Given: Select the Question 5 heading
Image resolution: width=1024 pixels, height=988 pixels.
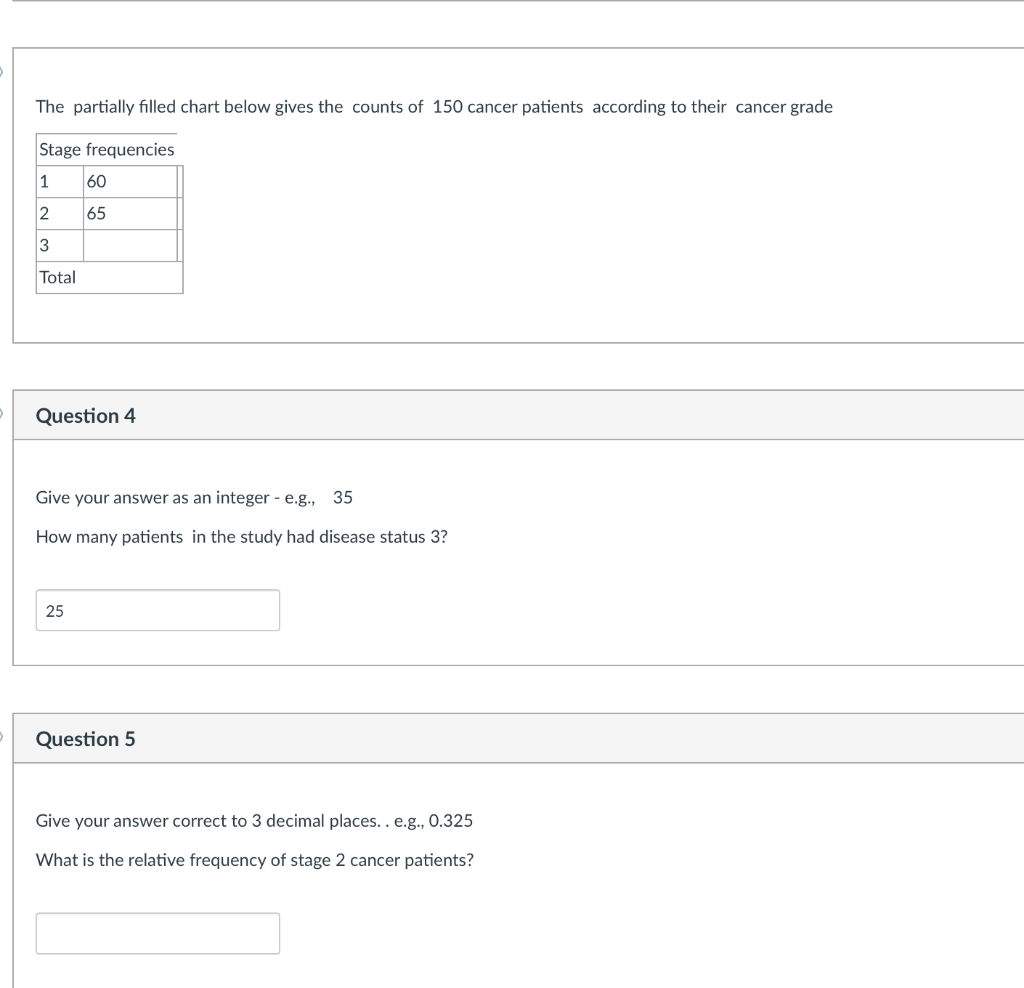Looking at the screenshot, I should pos(86,739).
